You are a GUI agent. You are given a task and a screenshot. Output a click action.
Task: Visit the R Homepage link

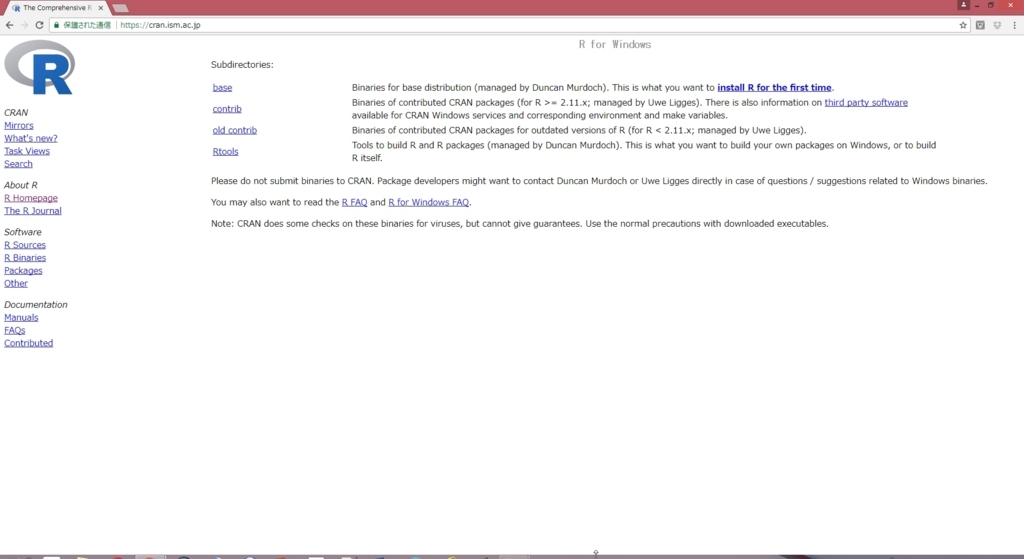coord(31,198)
